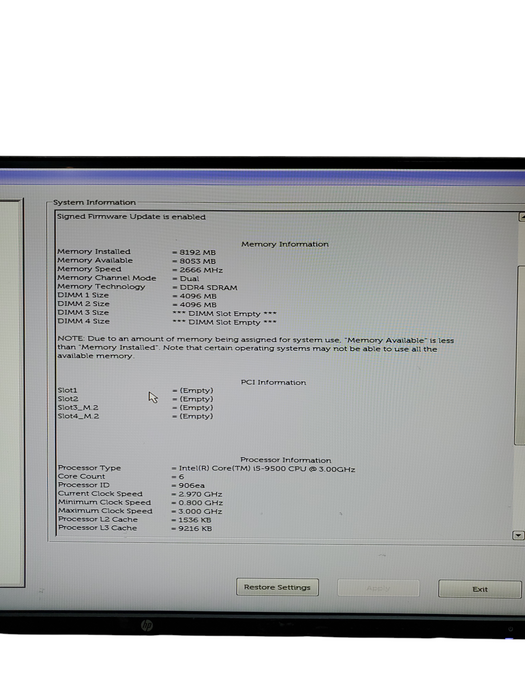Click the 'DIMM 4 Size' label

83,321
